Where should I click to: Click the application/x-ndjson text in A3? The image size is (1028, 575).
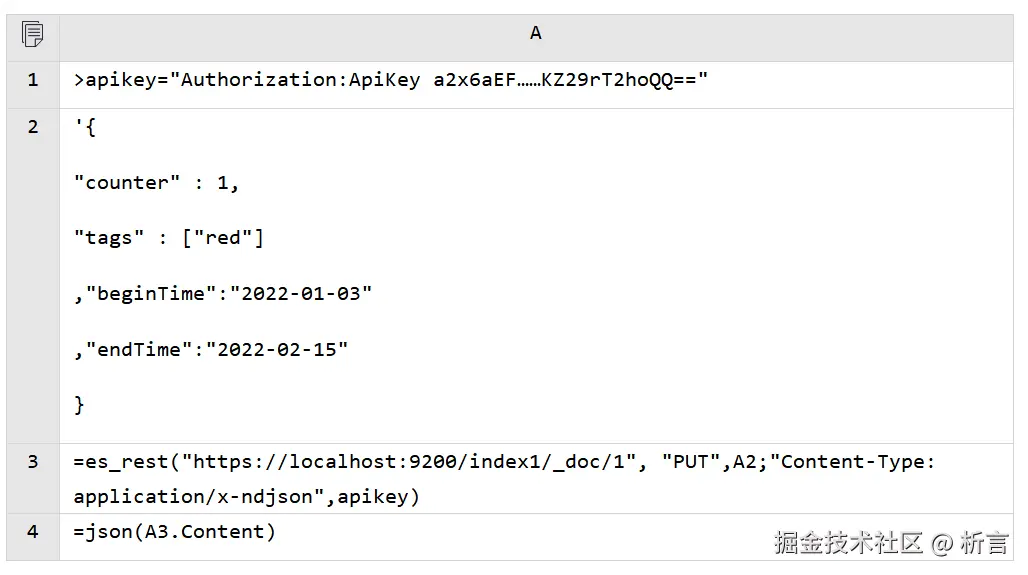coord(193,497)
